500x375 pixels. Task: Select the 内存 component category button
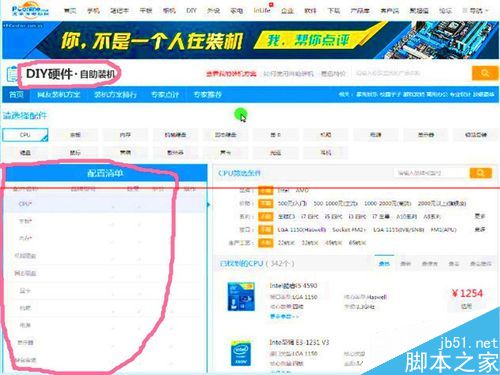click(125, 135)
